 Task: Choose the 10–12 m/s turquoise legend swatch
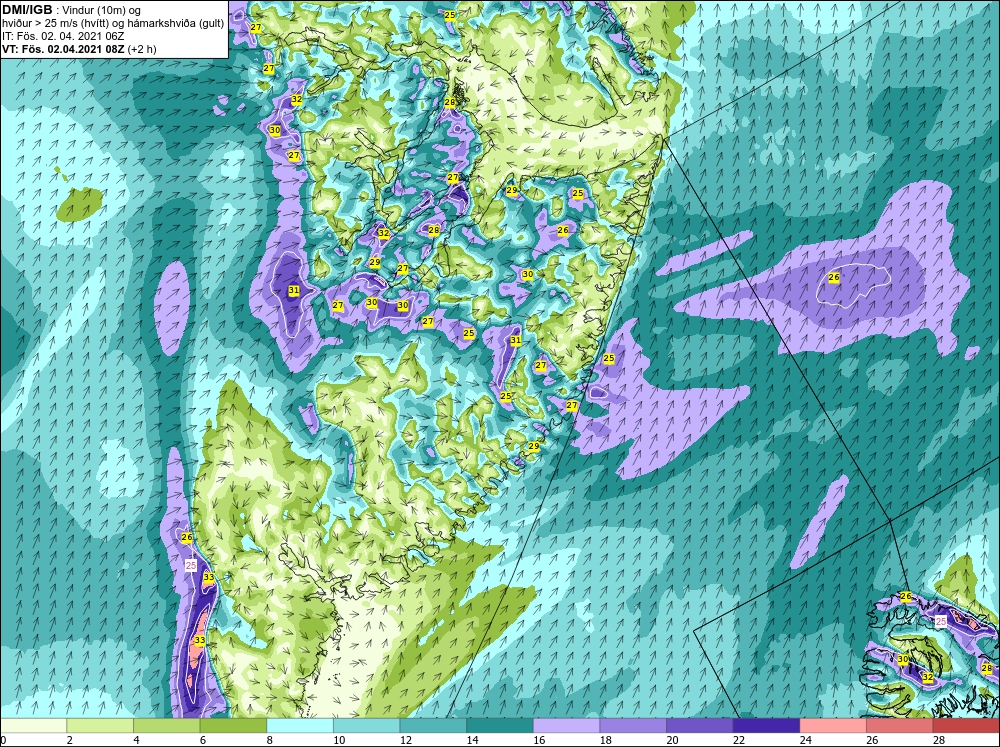click(367, 725)
